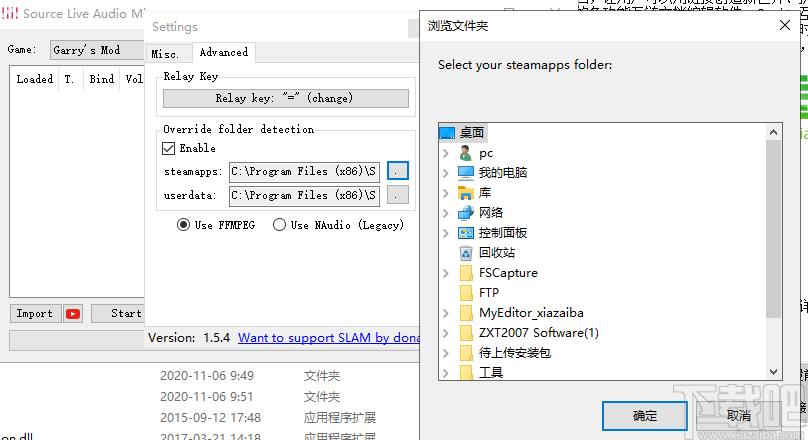Expand the 我的电脑 tree node

pyautogui.click(x=446, y=173)
